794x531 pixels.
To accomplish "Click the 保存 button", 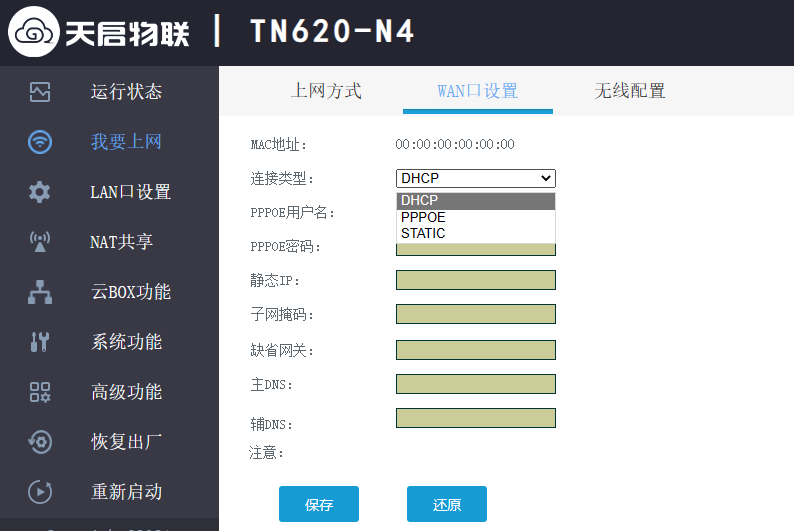I will [319, 504].
